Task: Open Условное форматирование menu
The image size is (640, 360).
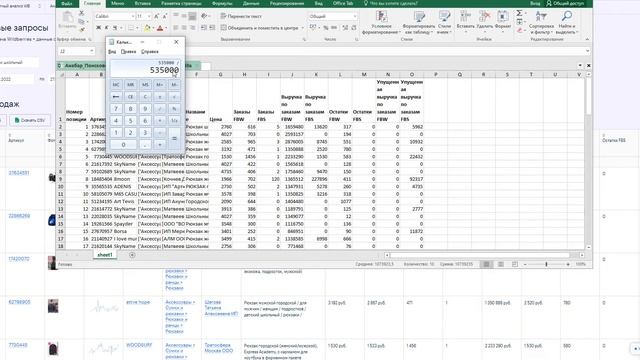Action: click(x=382, y=22)
